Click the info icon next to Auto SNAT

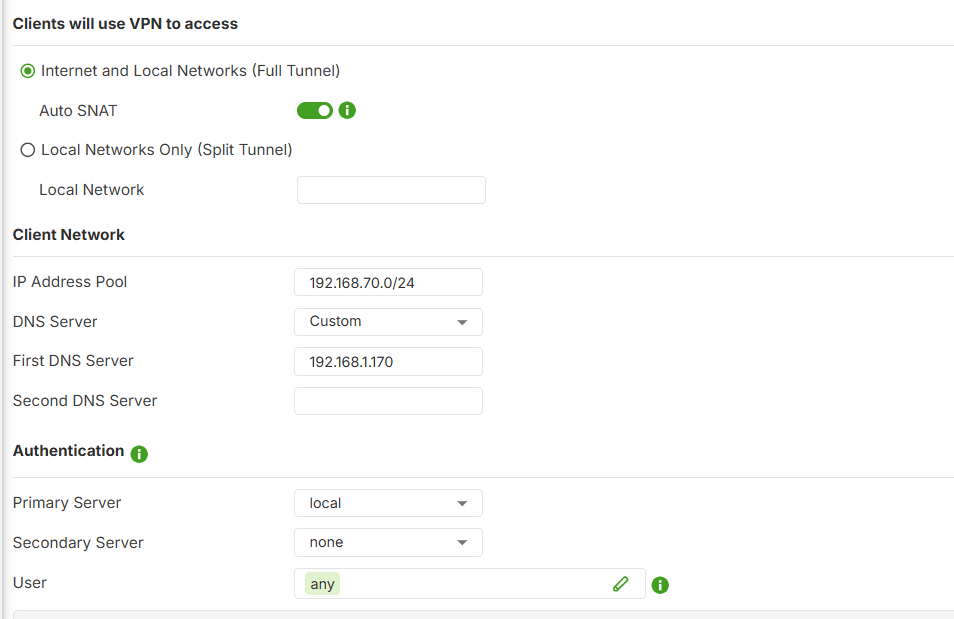347,110
